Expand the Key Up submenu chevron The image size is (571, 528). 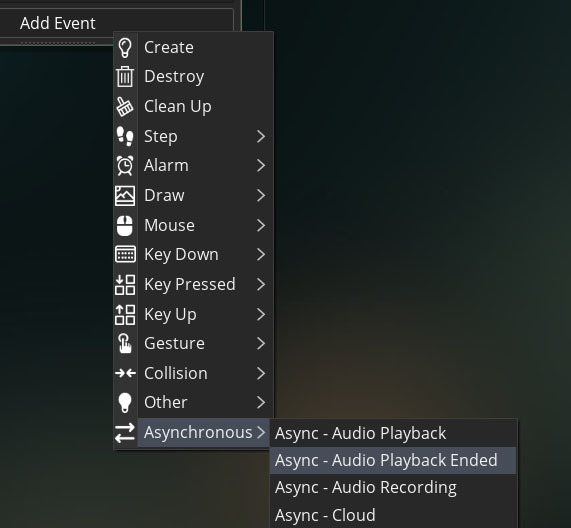click(261, 314)
